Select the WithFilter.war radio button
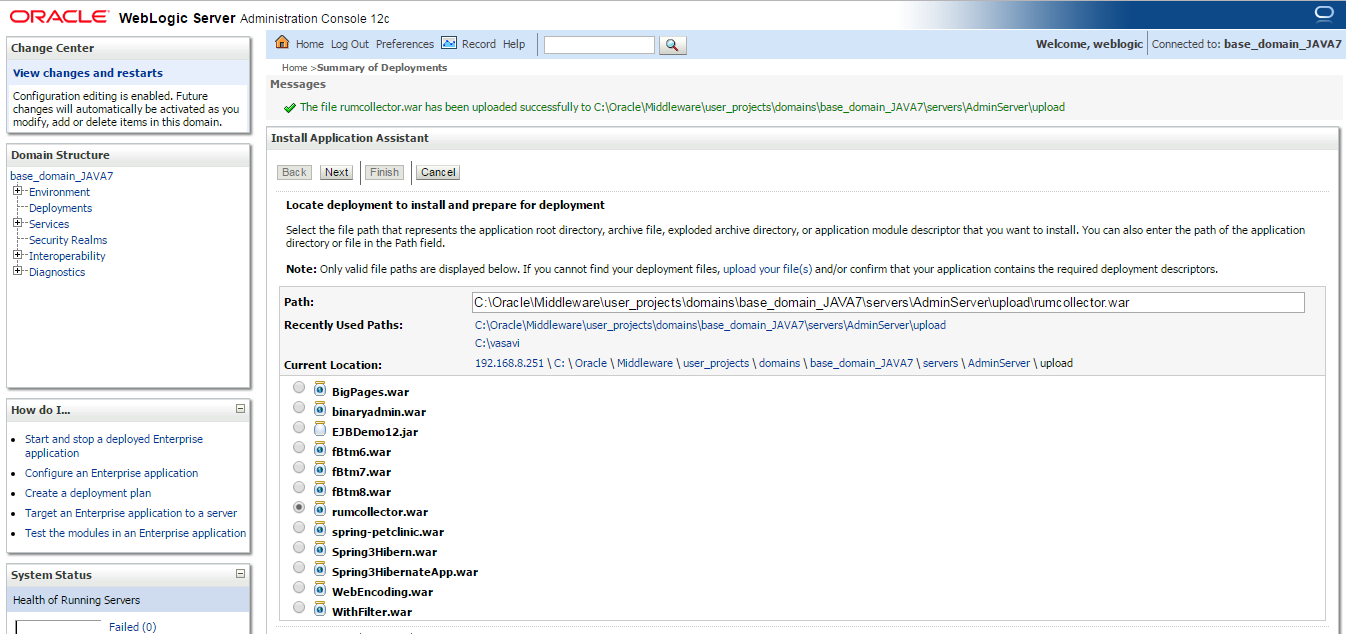This screenshot has height=634, width=1346. pos(299,608)
